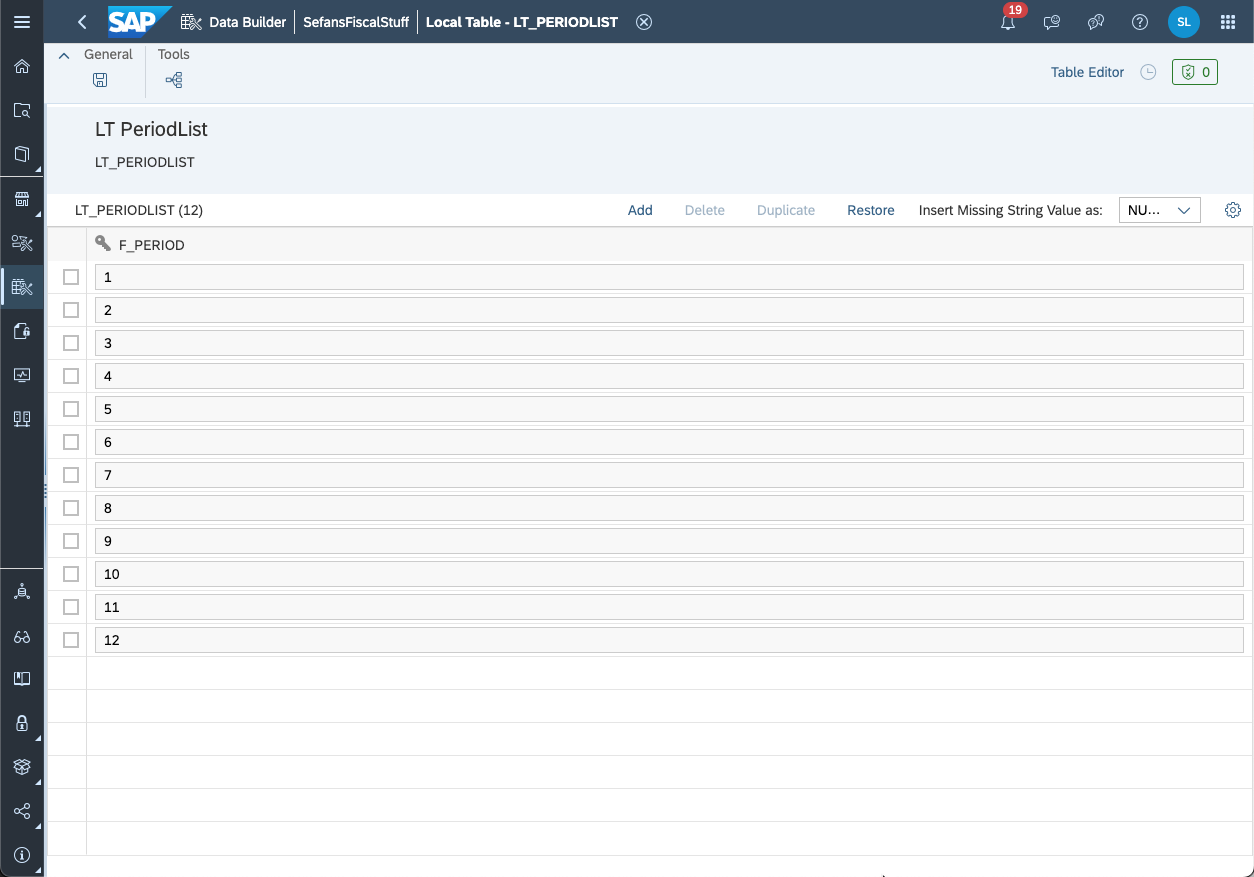Close the Local Table LT_PERIODLIST tab
The width and height of the screenshot is (1254, 877).
(644, 22)
